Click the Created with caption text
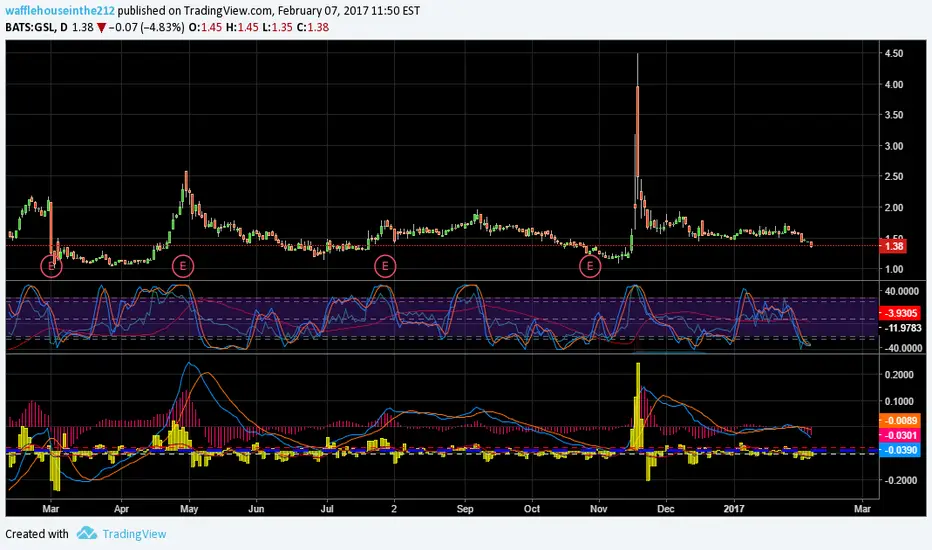The width and height of the screenshot is (932, 550). pyautogui.click(x=37, y=534)
